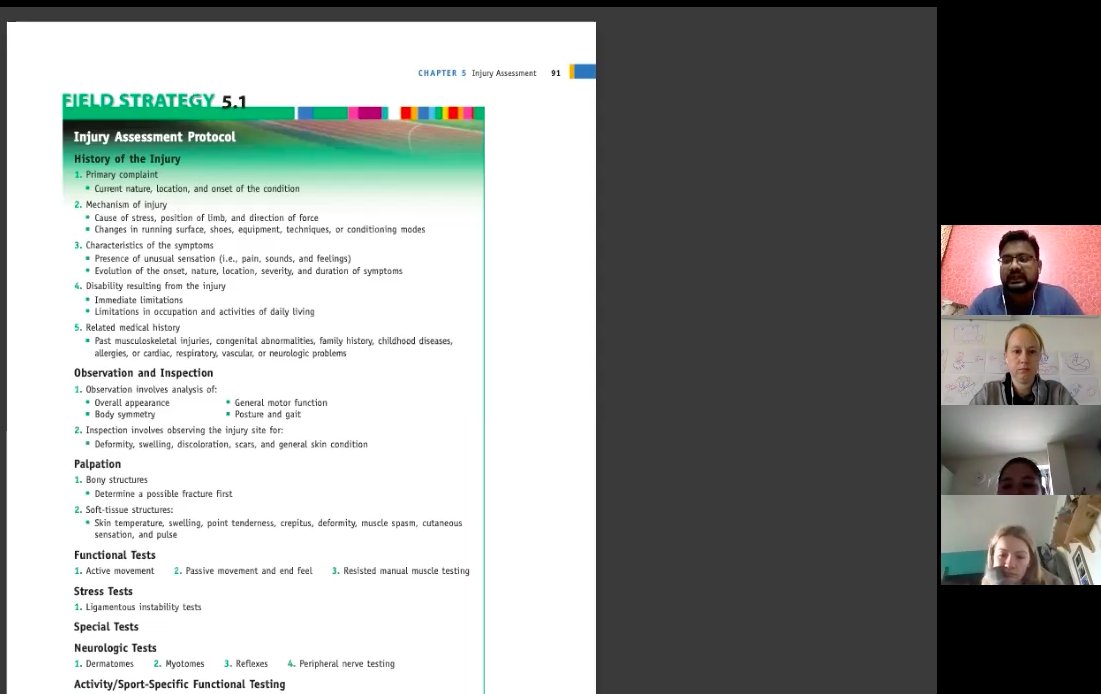
Task: Click the 'Observation and Inspection' heading
Action: pyautogui.click(x=143, y=373)
